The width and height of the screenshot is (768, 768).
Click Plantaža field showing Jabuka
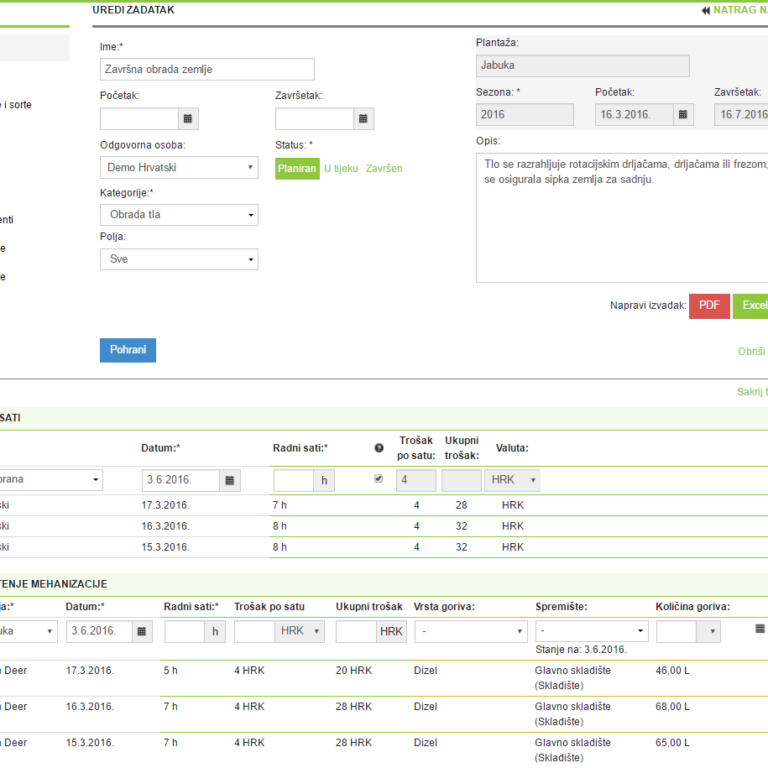click(x=583, y=66)
